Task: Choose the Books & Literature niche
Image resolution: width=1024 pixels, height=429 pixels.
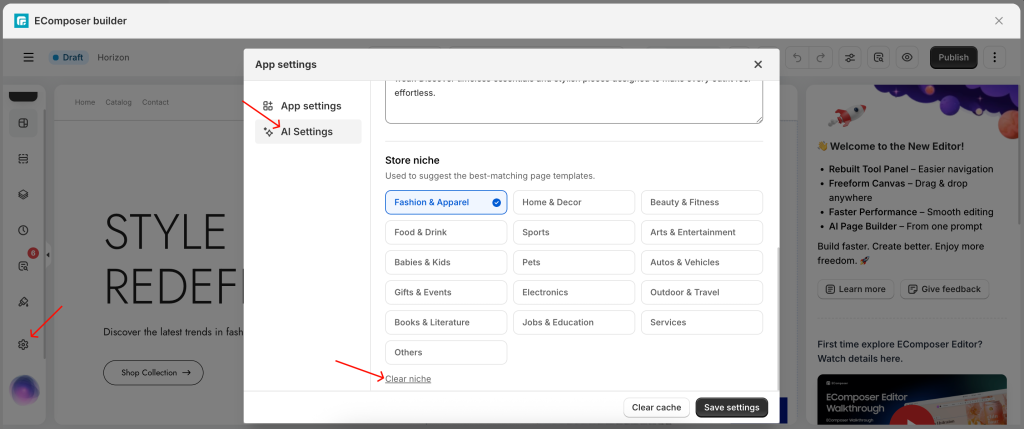Action: (446, 323)
